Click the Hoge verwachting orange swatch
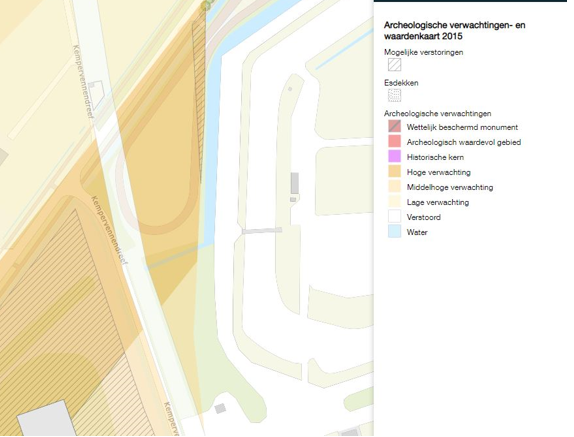Image resolution: width=574 pixels, height=437 pixels. point(394,172)
